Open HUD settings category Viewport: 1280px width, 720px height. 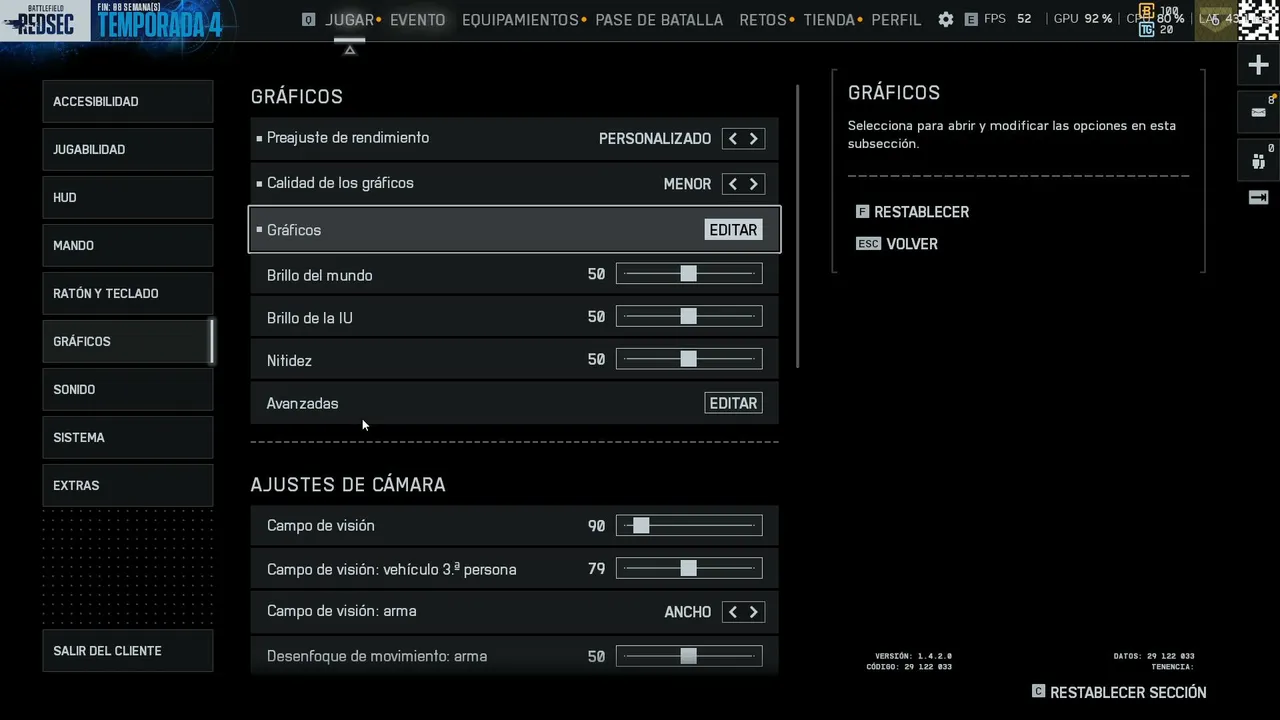[128, 198]
